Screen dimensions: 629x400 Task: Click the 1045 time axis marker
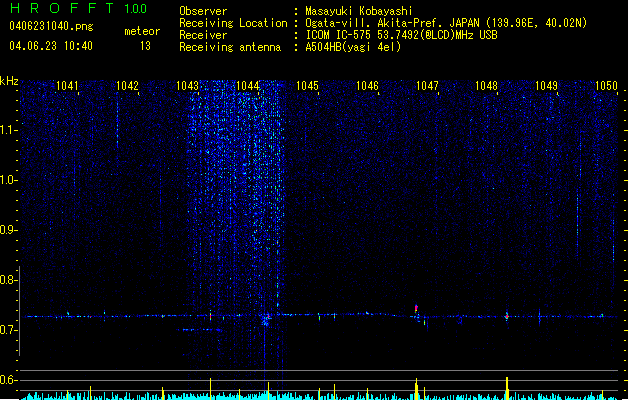(307, 86)
